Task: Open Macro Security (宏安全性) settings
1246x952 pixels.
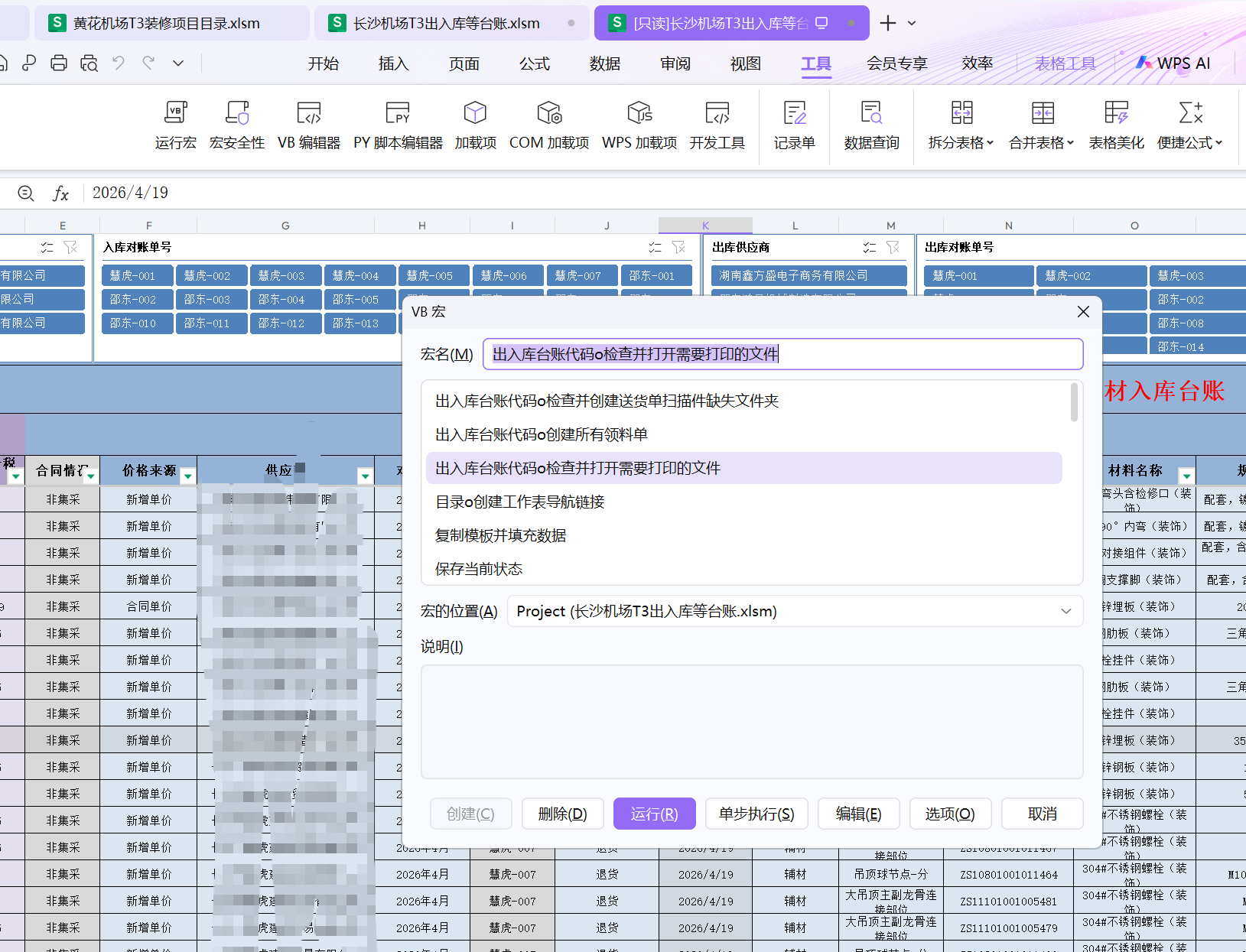Action: [x=237, y=126]
